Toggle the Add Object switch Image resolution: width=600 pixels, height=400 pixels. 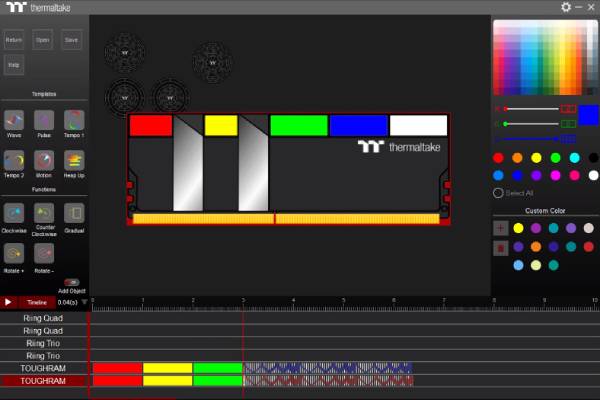pos(72,282)
